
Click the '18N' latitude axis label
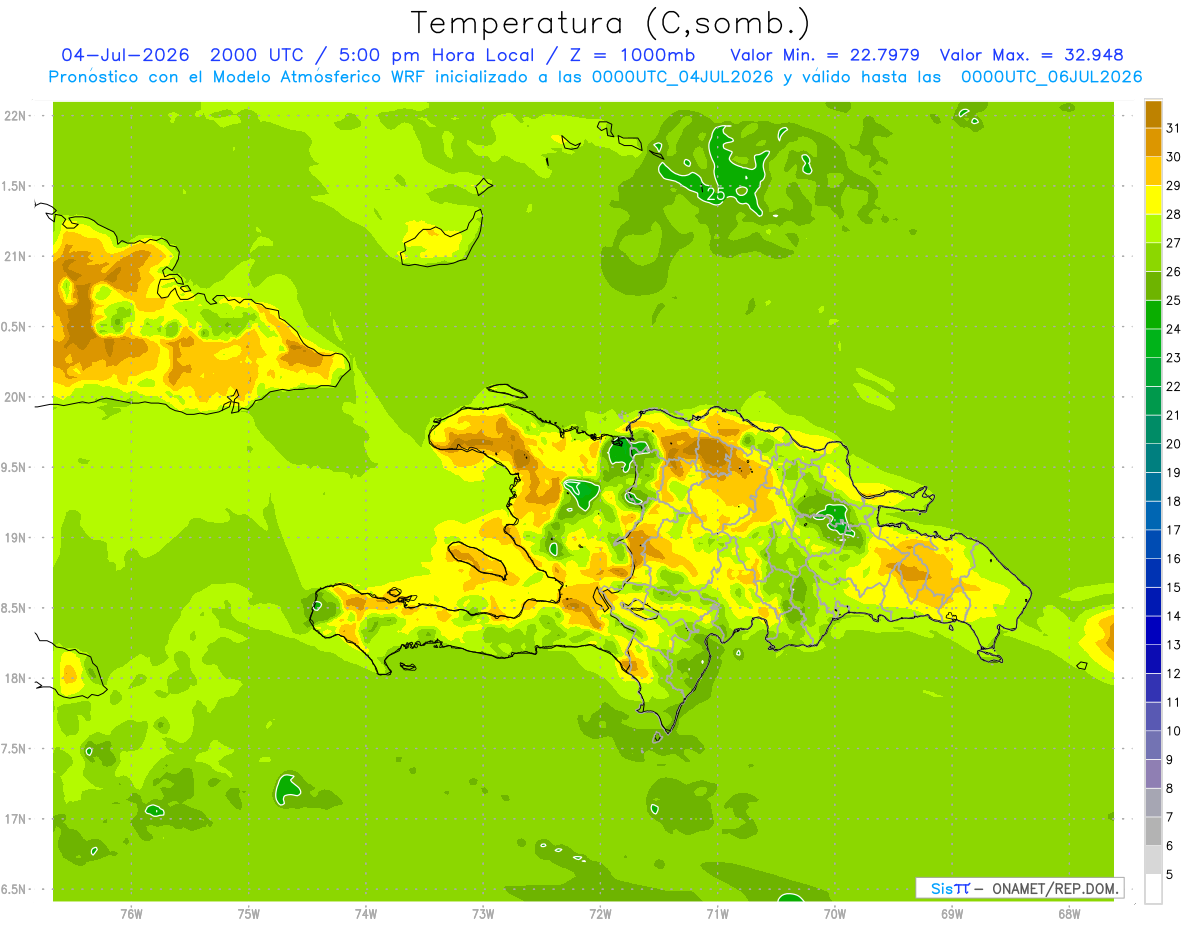tap(17, 678)
